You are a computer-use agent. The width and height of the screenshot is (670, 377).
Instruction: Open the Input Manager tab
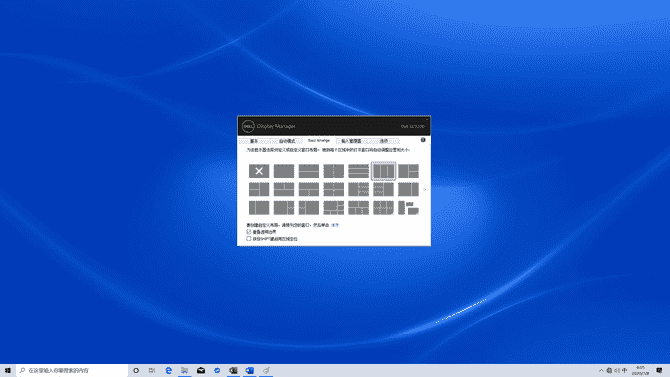click(x=351, y=141)
